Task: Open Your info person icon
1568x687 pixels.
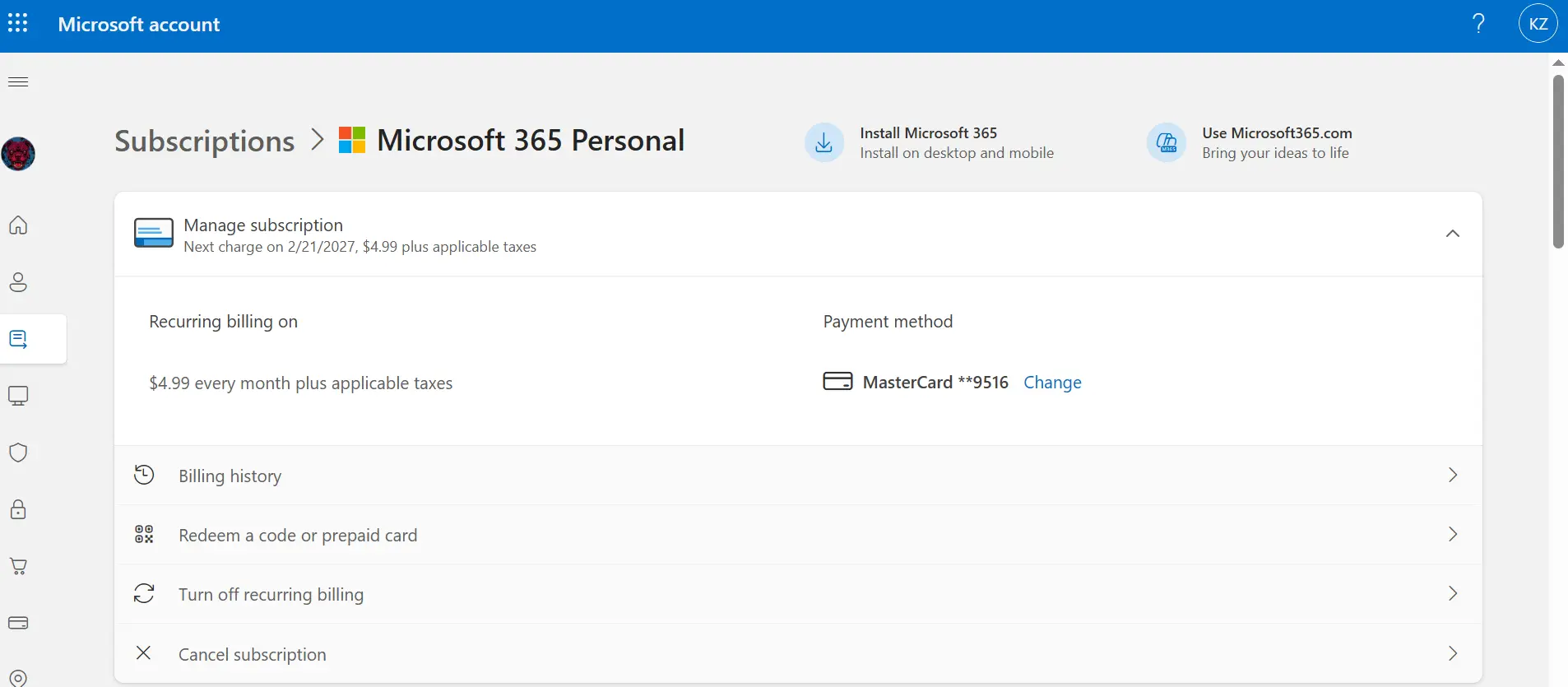Action: click(x=18, y=282)
